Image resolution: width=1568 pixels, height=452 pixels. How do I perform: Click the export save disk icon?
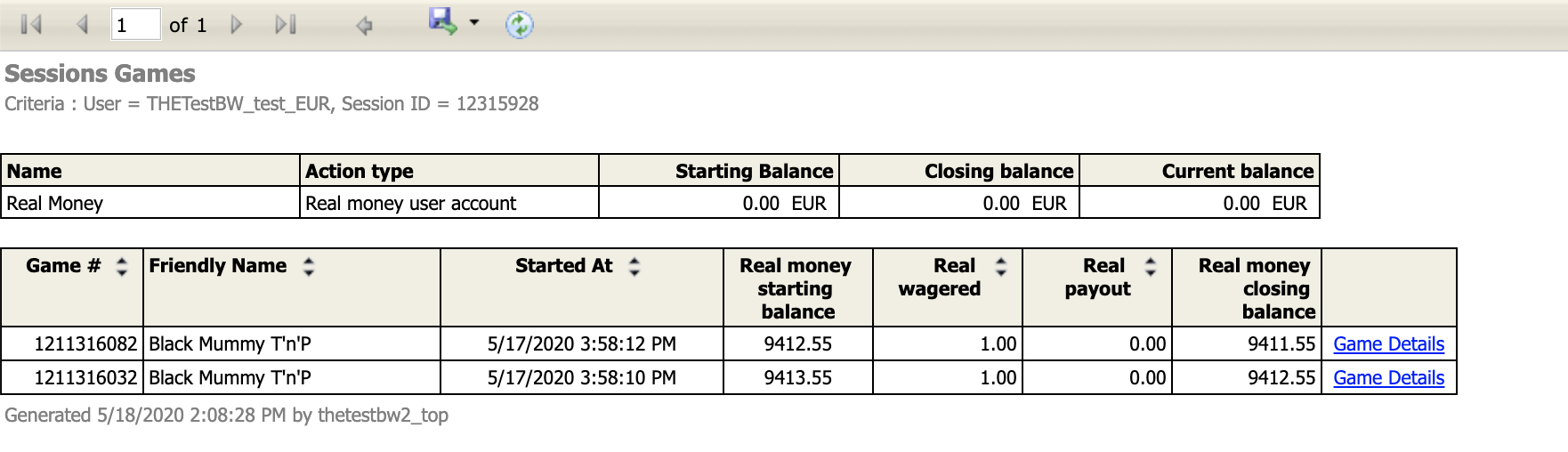click(442, 21)
